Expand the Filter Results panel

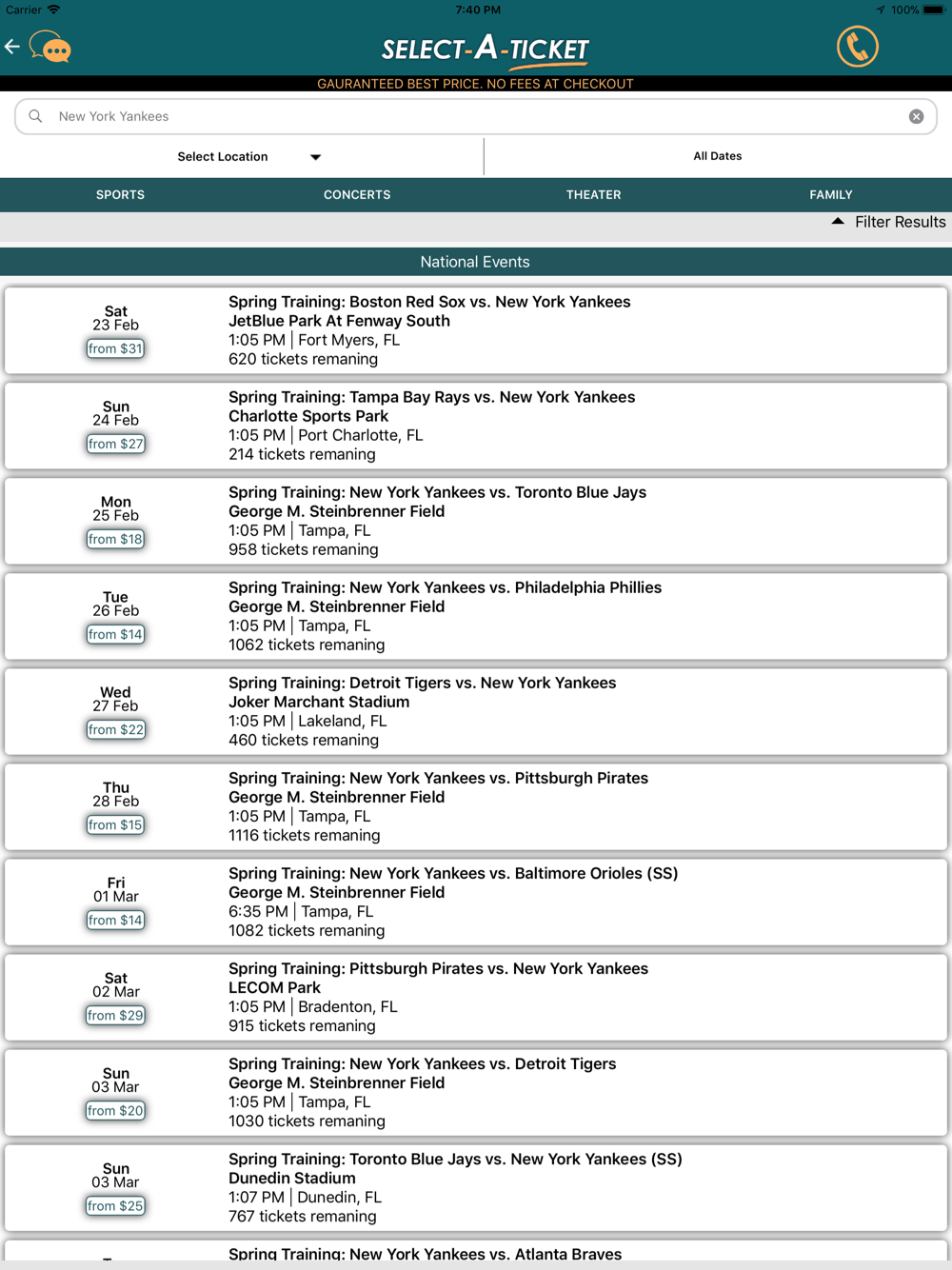[888, 222]
